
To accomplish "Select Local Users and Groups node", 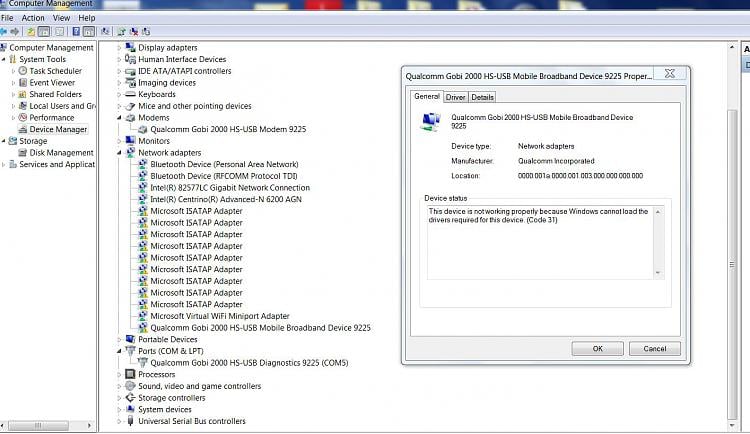I will 62,106.
